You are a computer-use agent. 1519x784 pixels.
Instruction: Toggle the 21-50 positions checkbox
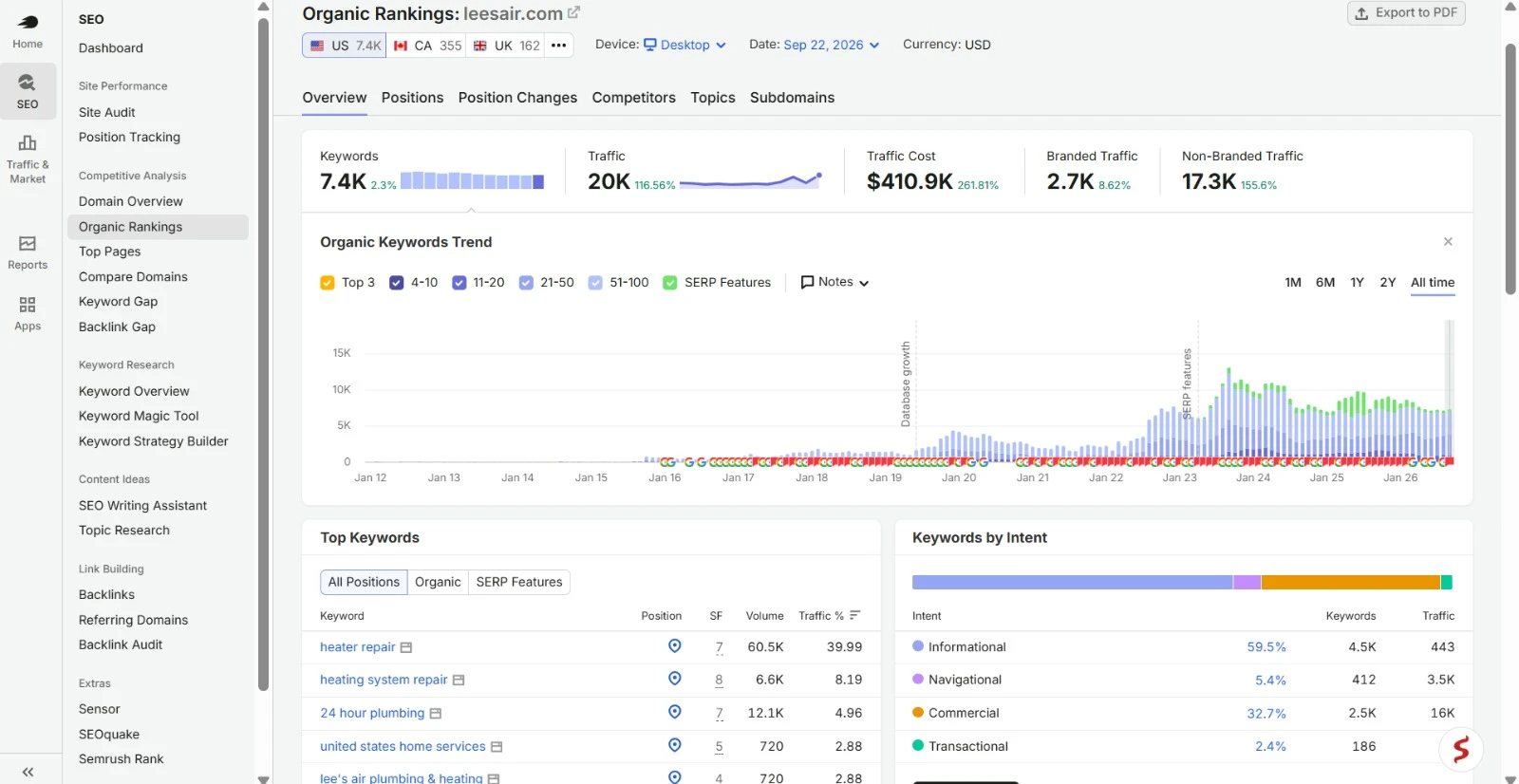point(526,283)
